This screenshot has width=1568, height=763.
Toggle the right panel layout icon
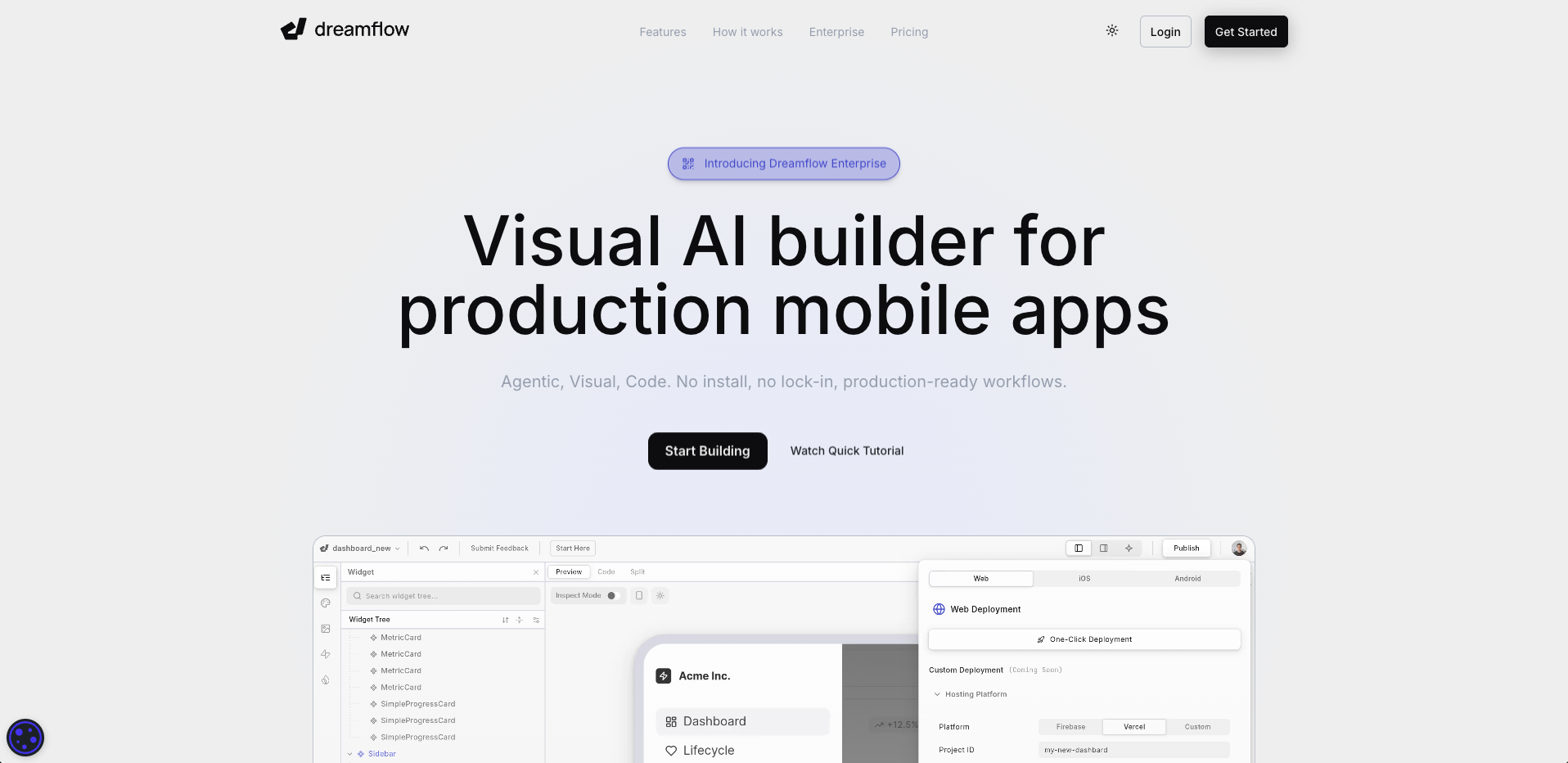[x=1104, y=549]
